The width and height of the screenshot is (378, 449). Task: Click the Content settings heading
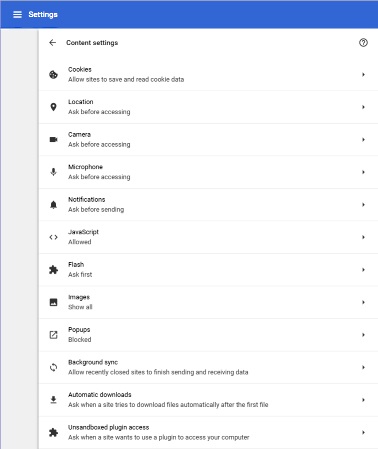[x=92, y=43]
